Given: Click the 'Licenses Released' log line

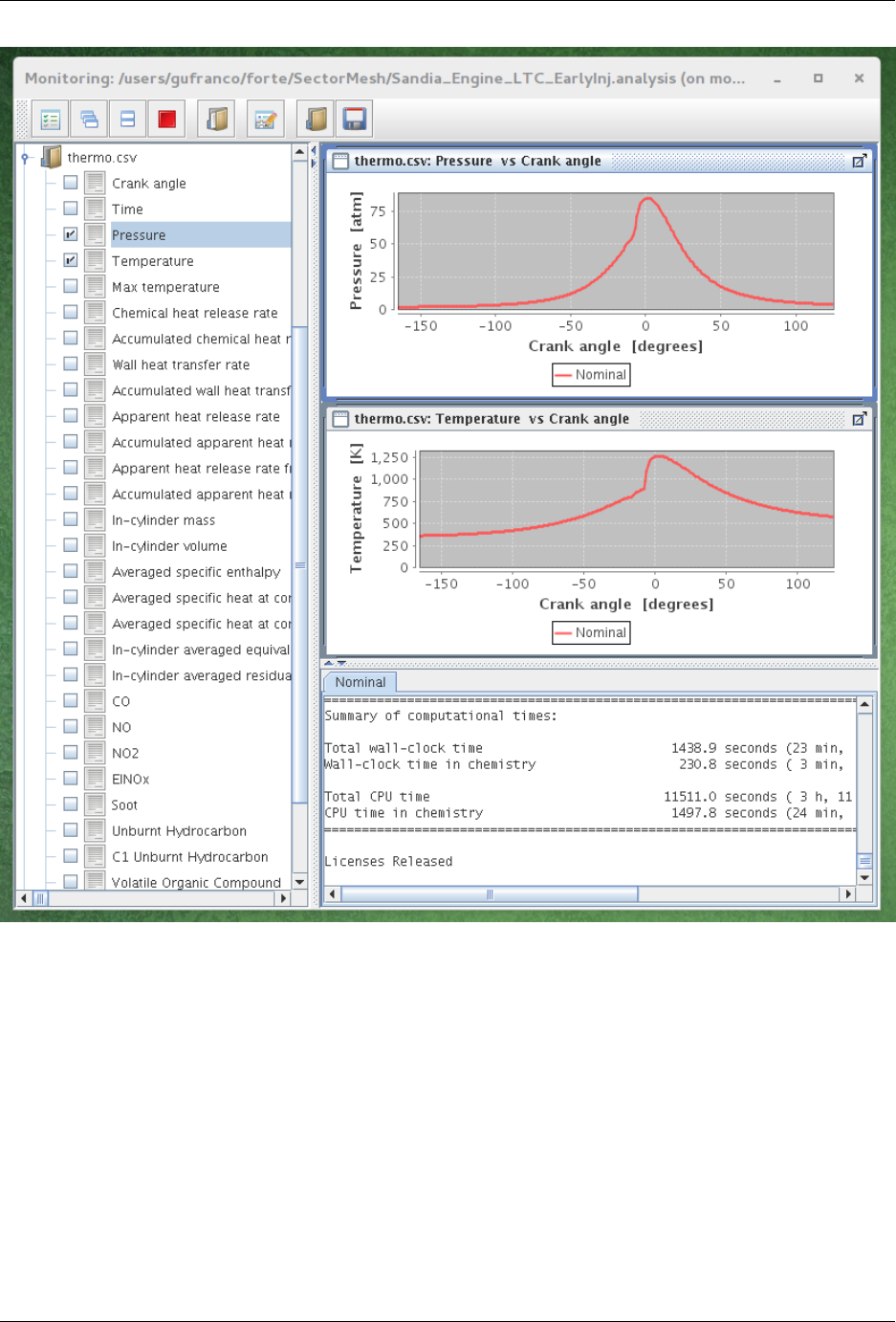Looking at the screenshot, I should point(388,861).
